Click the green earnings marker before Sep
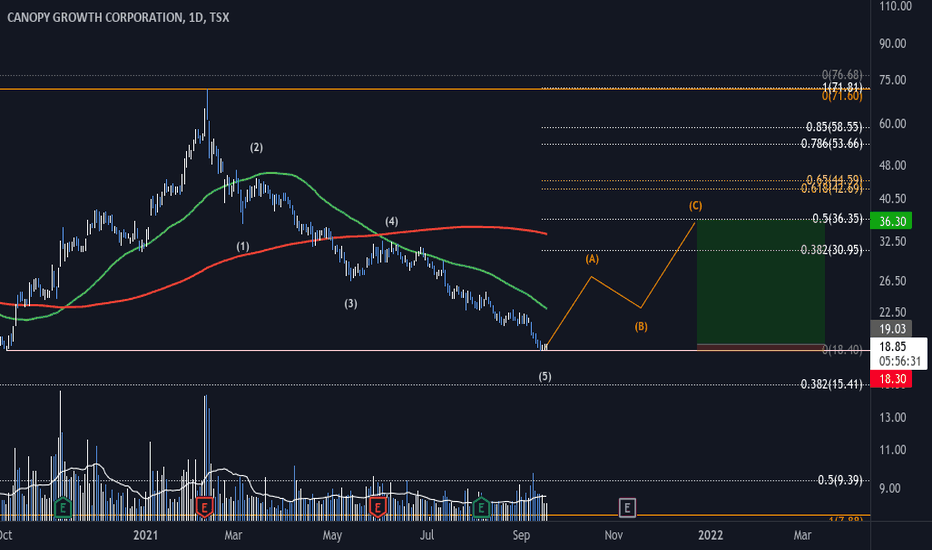 (480, 508)
